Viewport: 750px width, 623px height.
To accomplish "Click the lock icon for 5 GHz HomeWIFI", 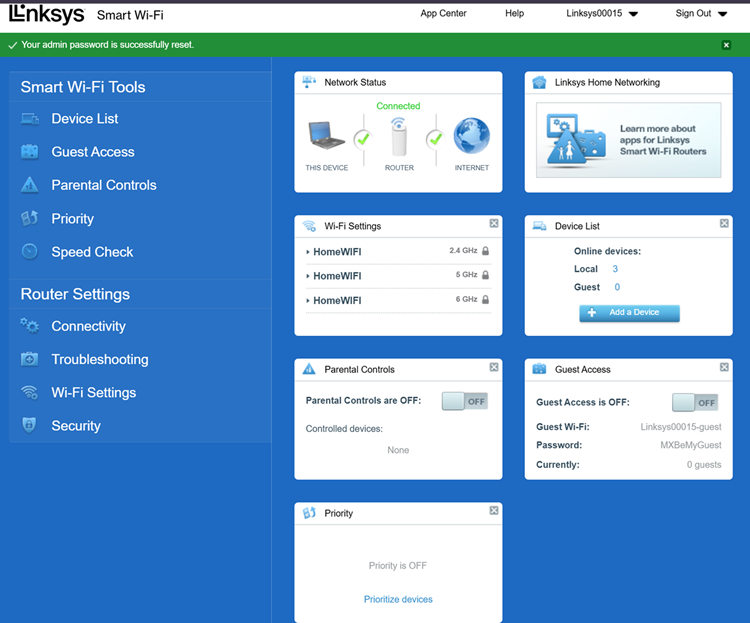I will pos(485,275).
